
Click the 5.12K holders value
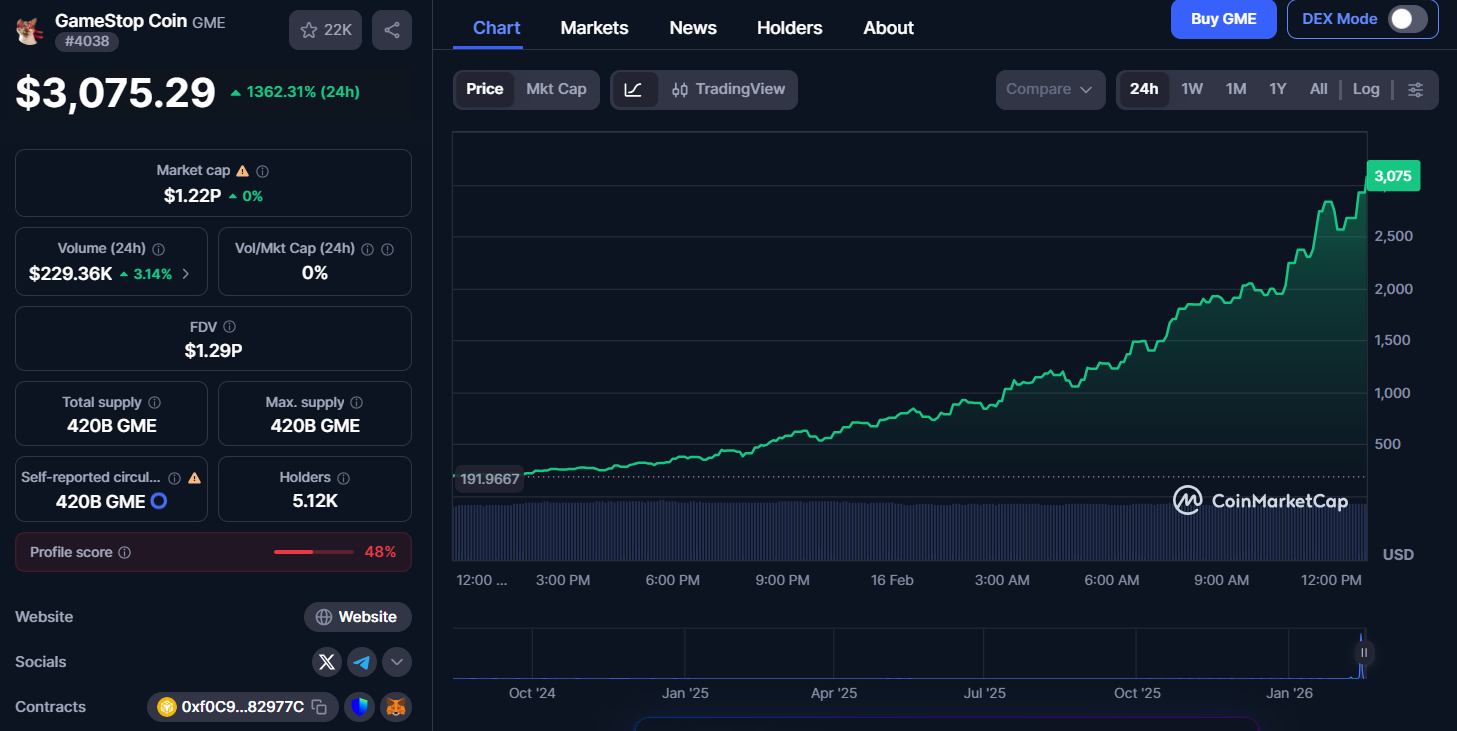[x=315, y=501]
